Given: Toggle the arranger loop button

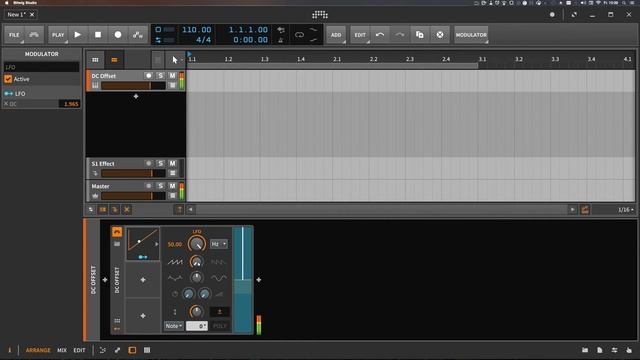Looking at the screenshot, I should [299, 35].
